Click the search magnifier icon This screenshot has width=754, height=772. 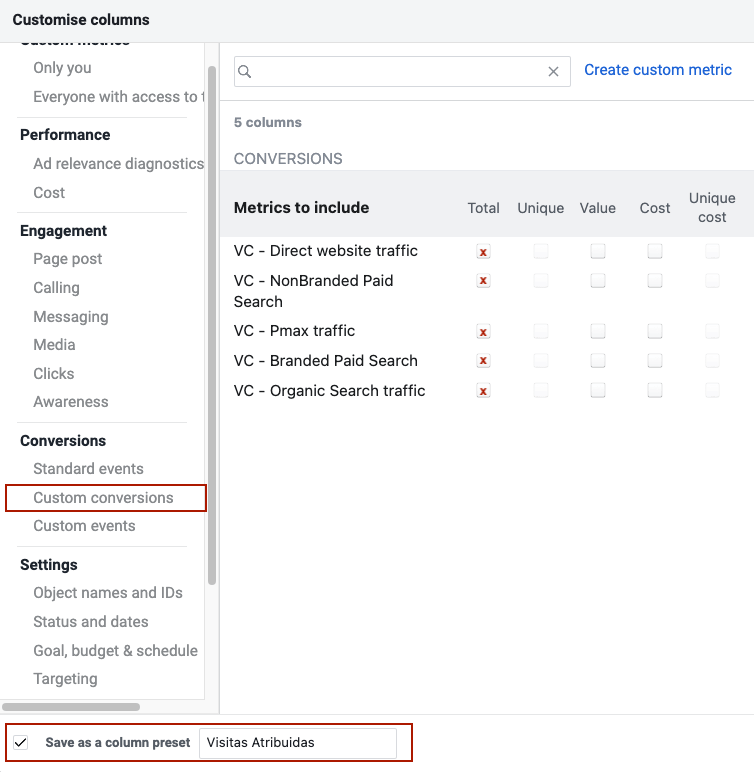pyautogui.click(x=245, y=72)
